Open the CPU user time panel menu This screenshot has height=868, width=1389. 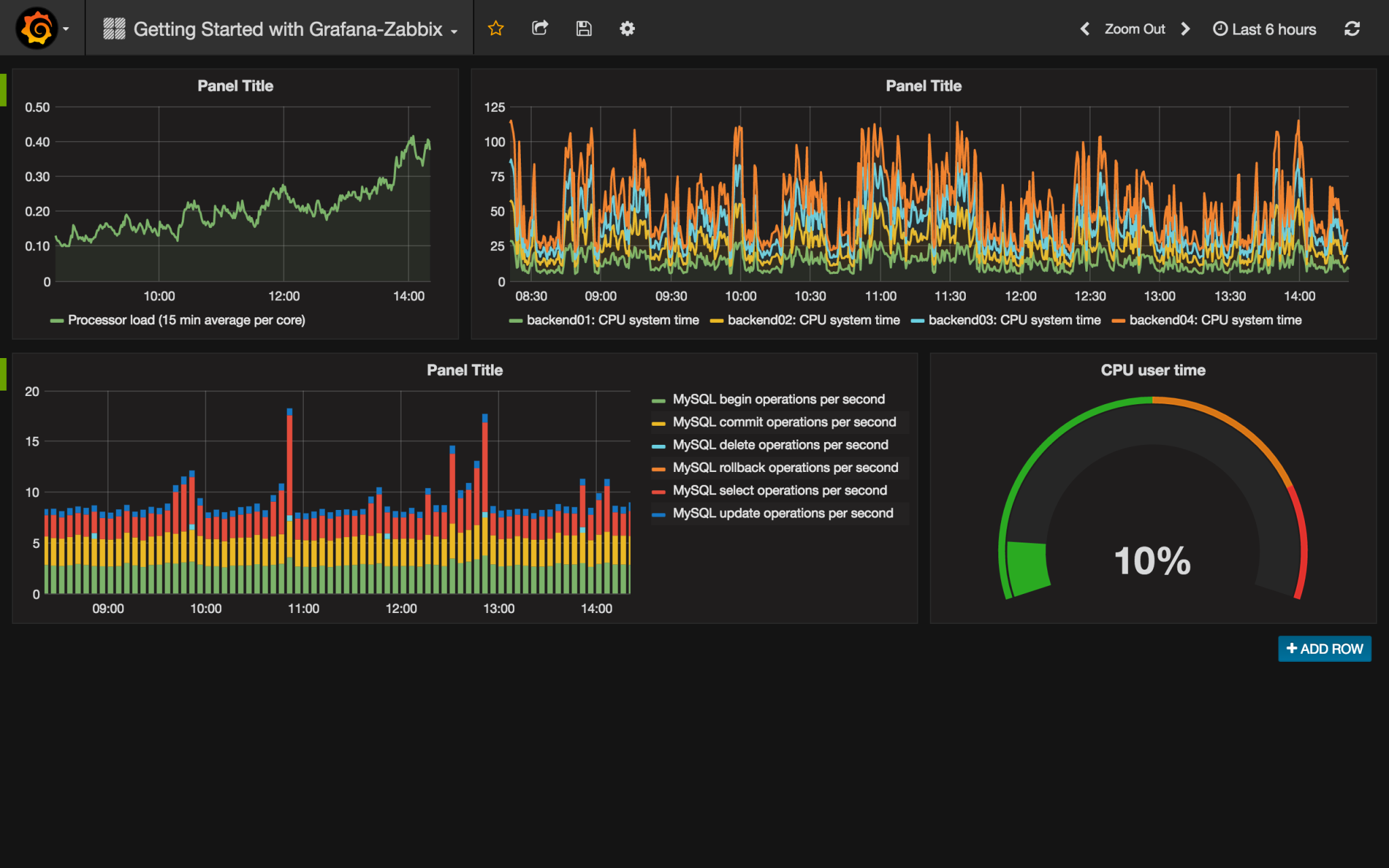1152,370
